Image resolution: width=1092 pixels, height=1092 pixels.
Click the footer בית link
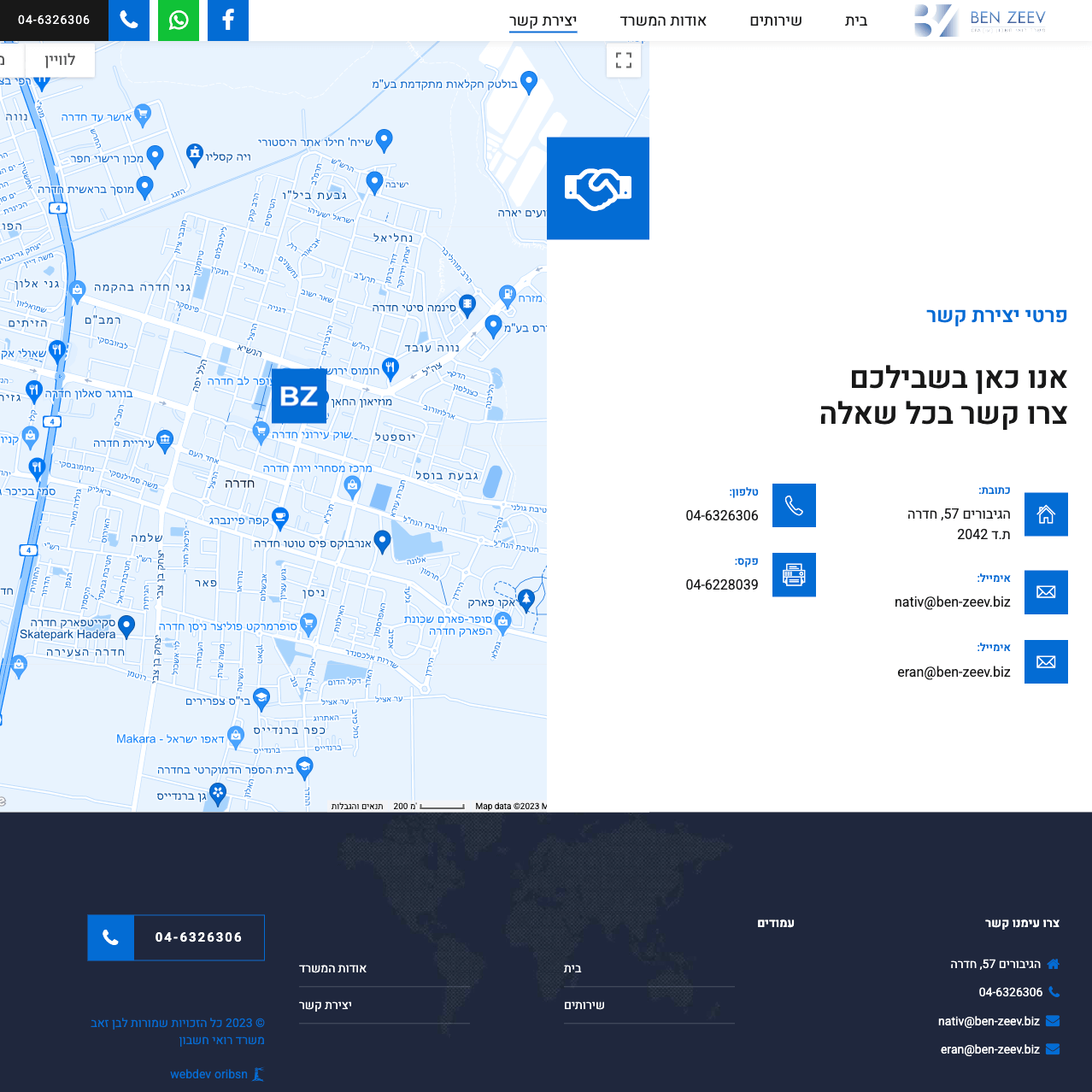[x=572, y=968]
